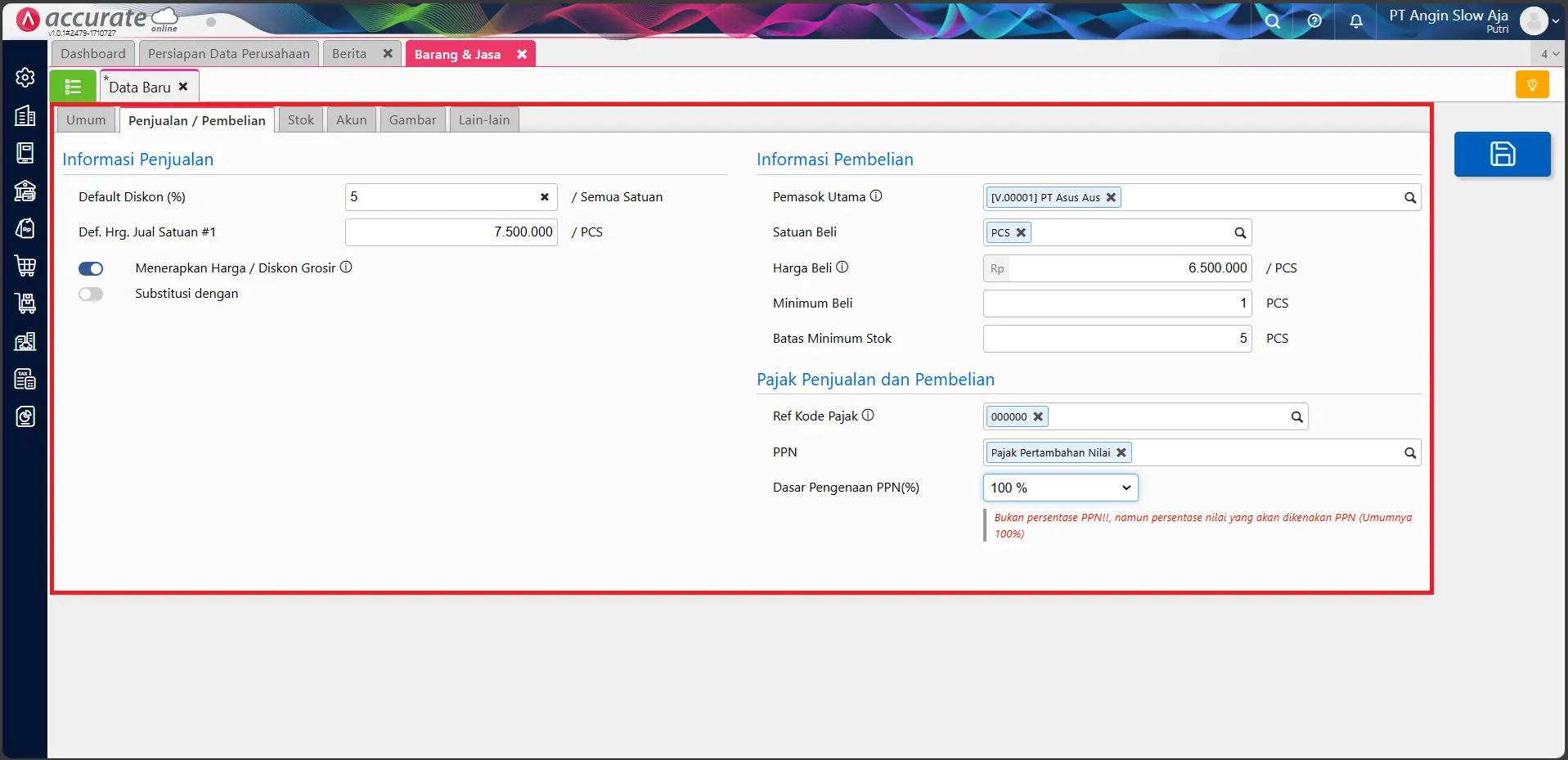Close the Barang & Jasa tab
The height and width of the screenshot is (760, 1568).
coord(522,55)
